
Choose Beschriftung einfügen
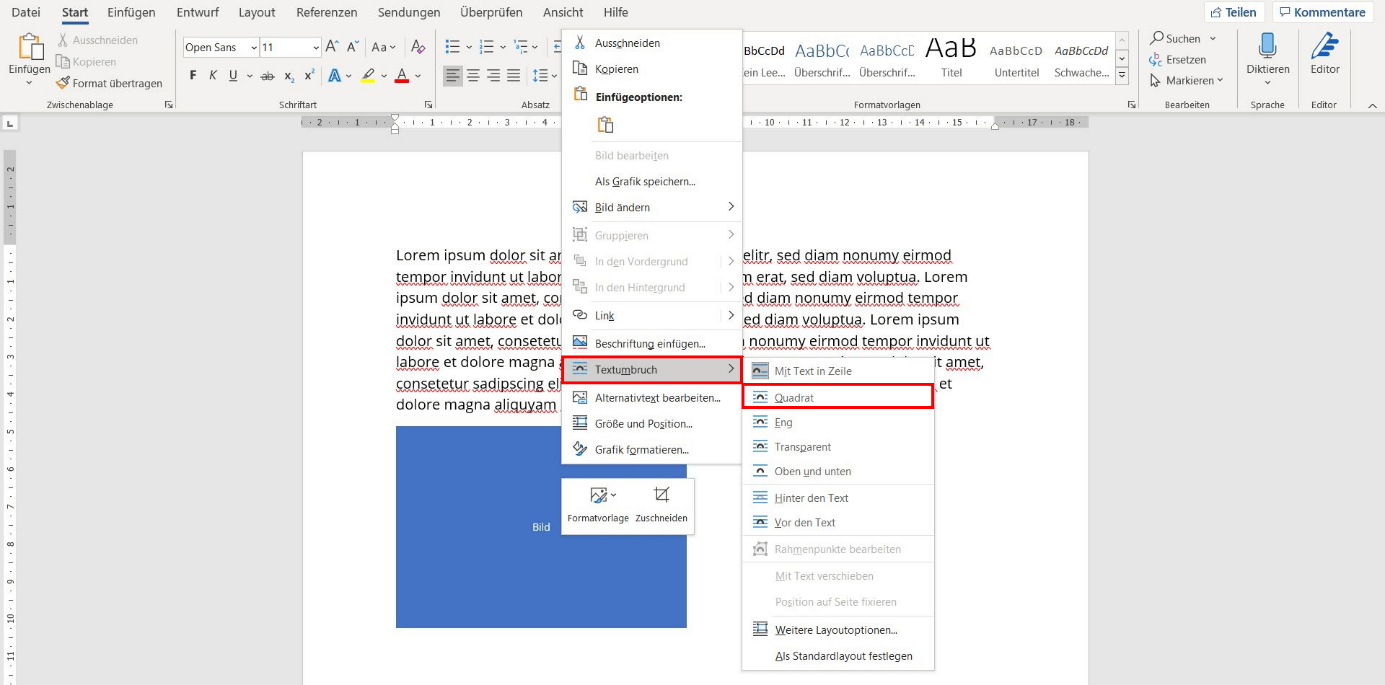pyautogui.click(x=652, y=343)
